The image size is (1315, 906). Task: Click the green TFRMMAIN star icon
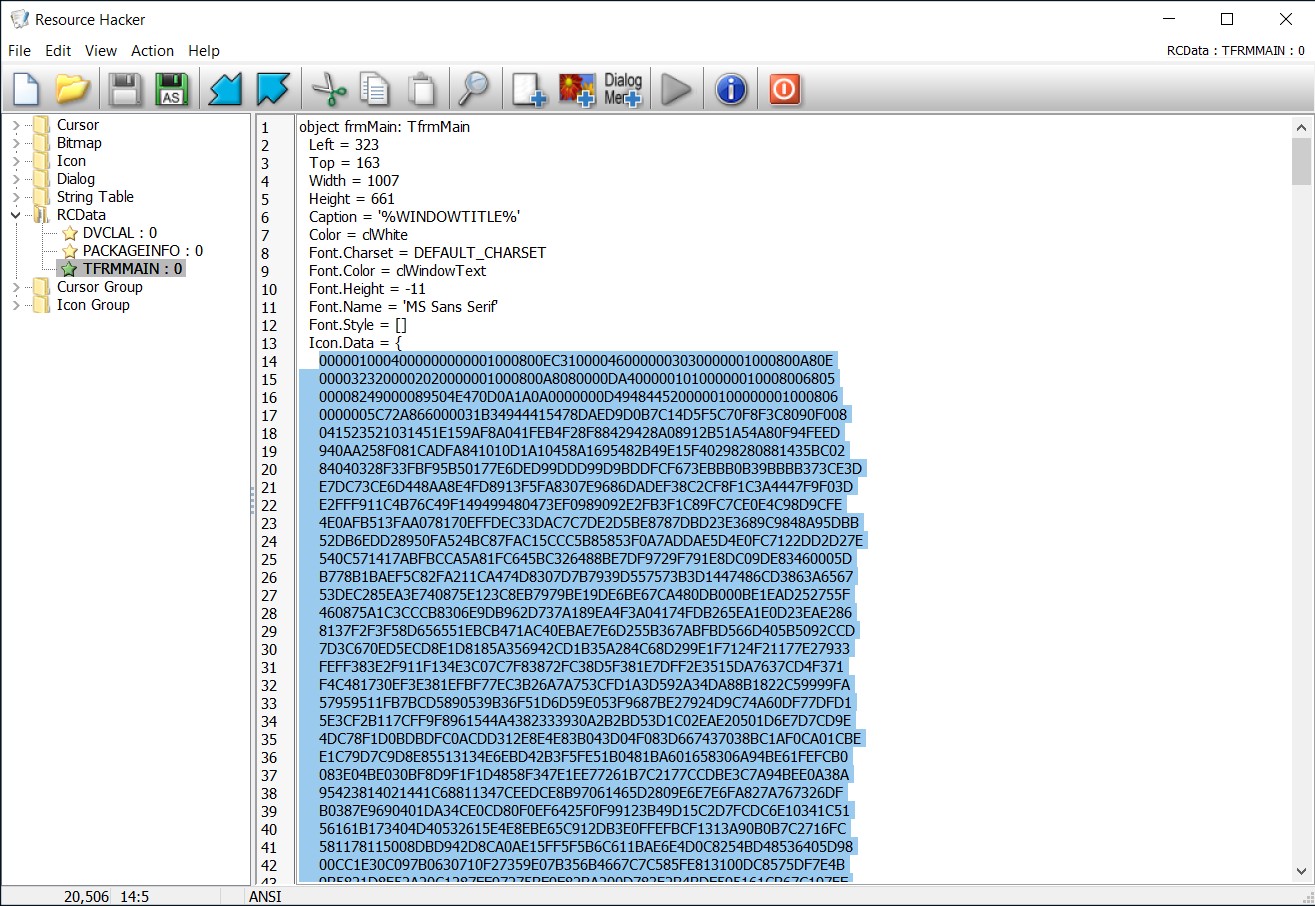(x=68, y=269)
